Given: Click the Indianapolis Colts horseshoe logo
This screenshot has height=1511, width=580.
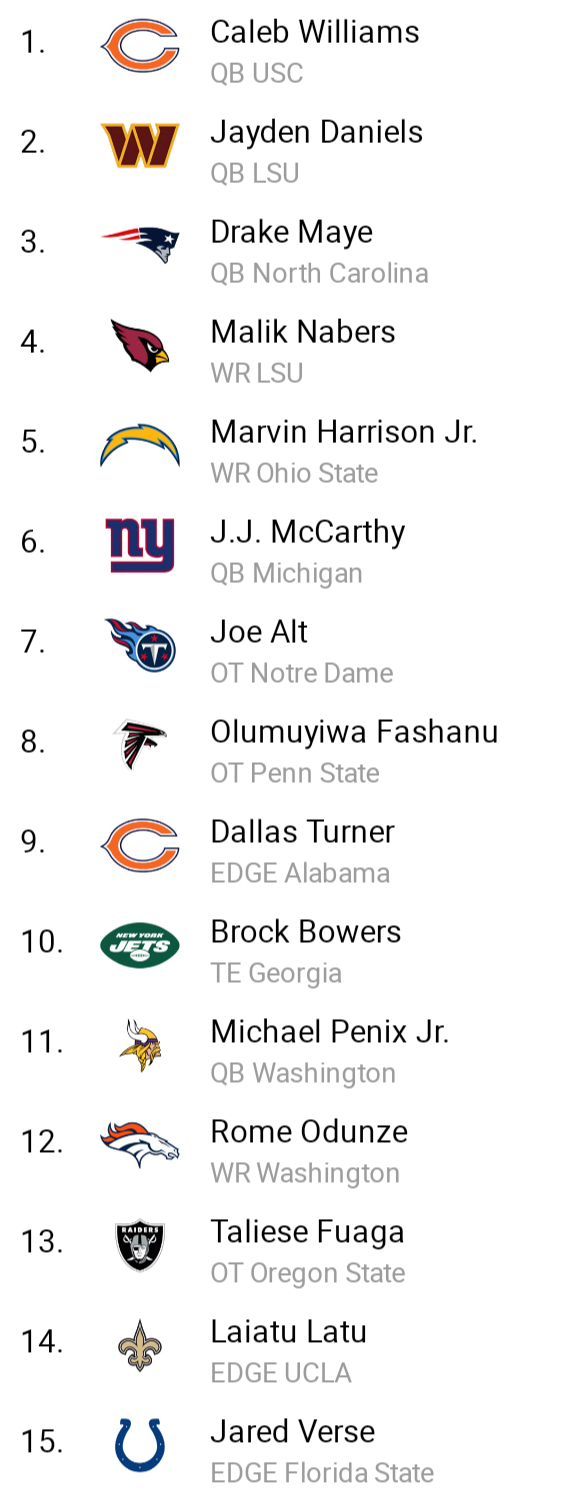Looking at the screenshot, I should (140, 1445).
